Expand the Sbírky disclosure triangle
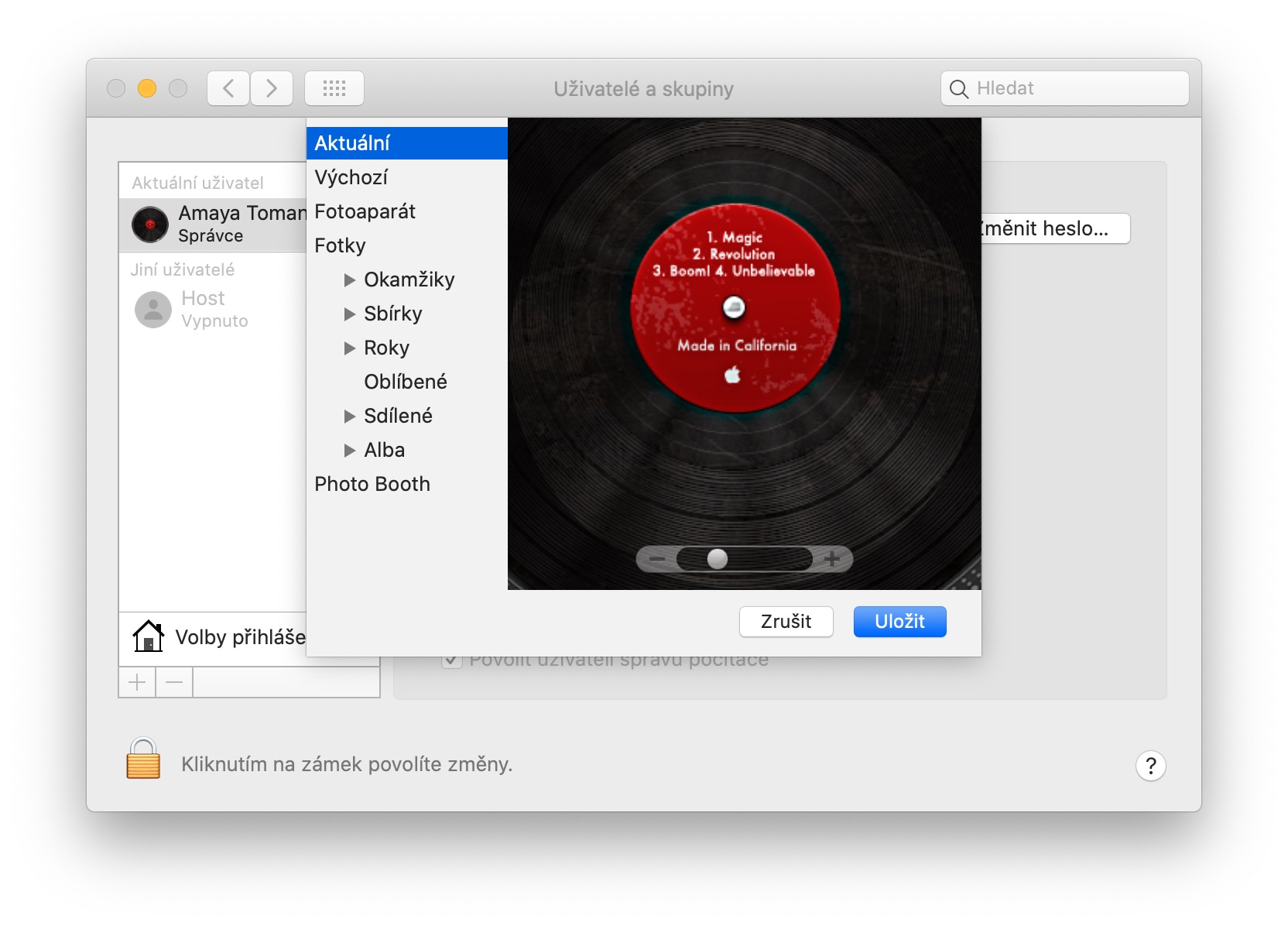Screen dimensions: 1288x926 click(349, 314)
